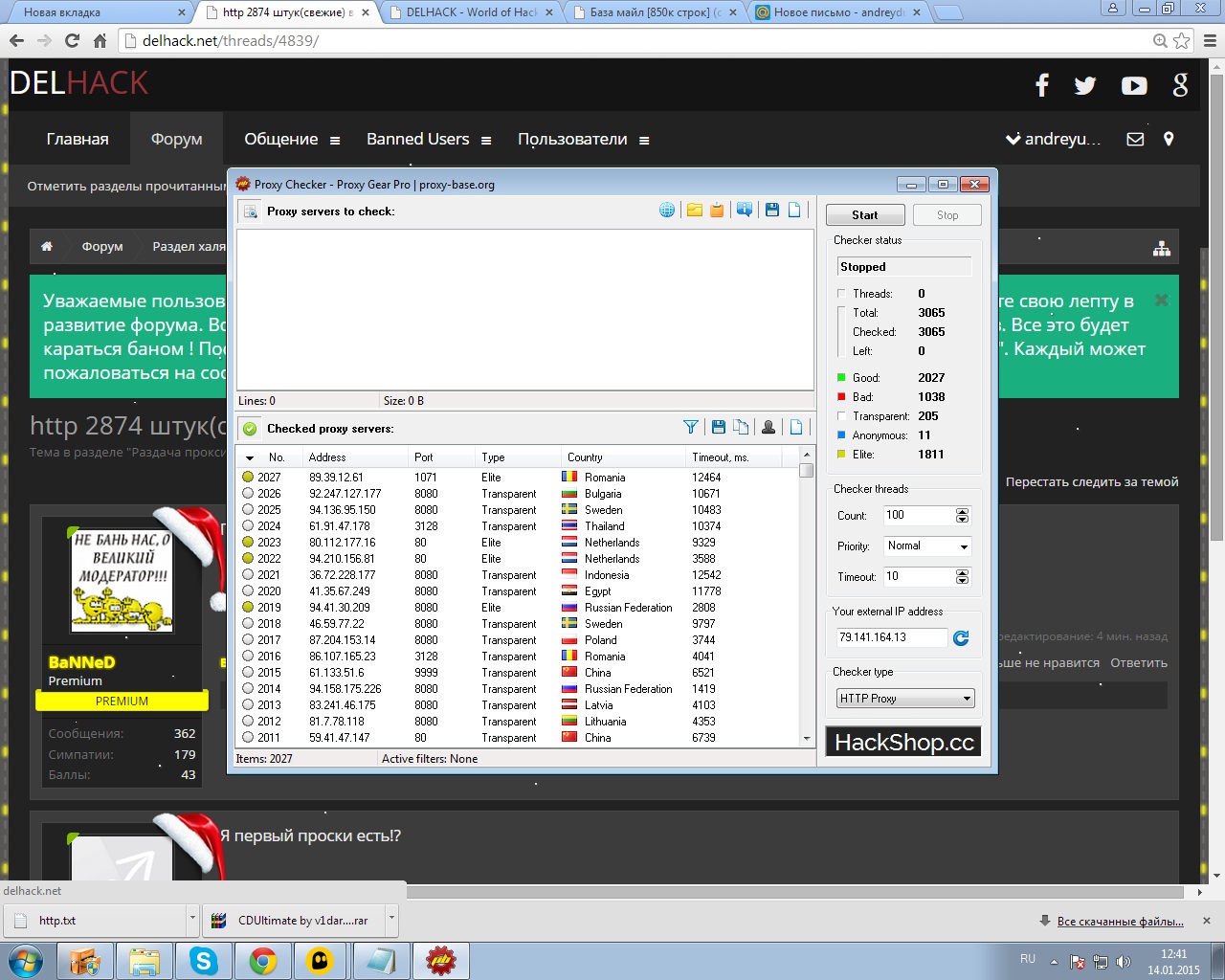Save icon in Proxy servers to check toolbar
1225x980 pixels.
click(772, 211)
